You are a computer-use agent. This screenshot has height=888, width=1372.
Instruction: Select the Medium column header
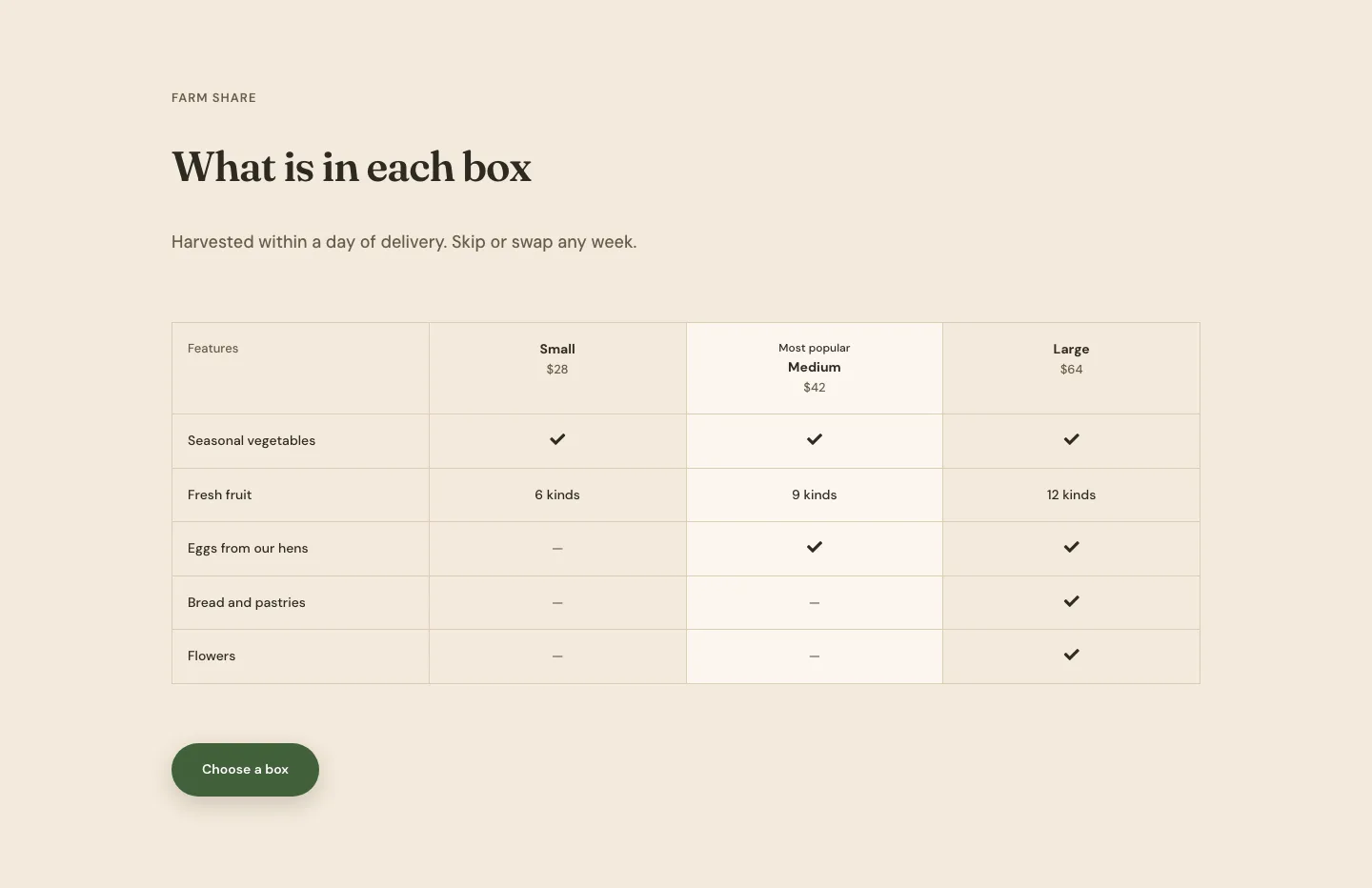coord(815,367)
